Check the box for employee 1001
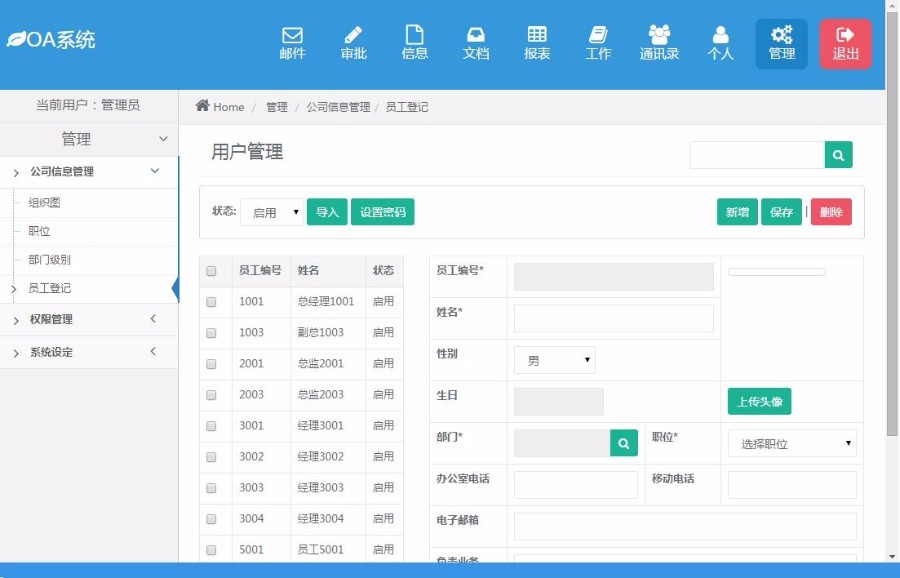900x578 pixels. [211, 302]
